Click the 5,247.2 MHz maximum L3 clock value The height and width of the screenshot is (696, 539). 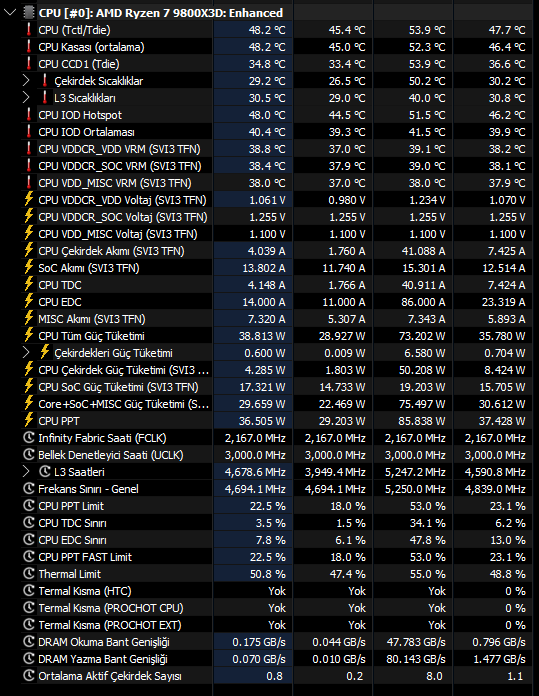pyautogui.click(x=415, y=472)
